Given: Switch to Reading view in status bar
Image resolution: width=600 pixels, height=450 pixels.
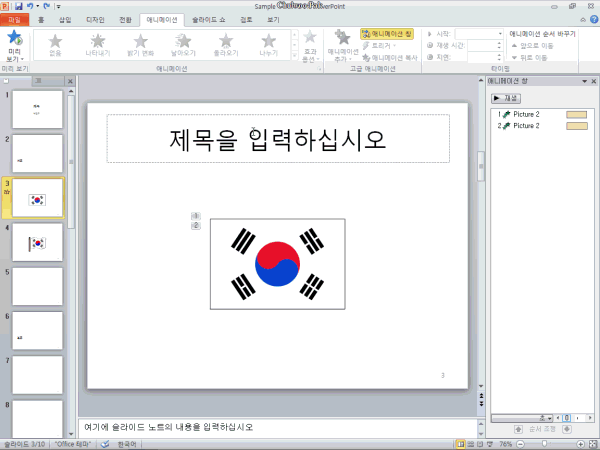Looking at the screenshot, I should (480, 444).
